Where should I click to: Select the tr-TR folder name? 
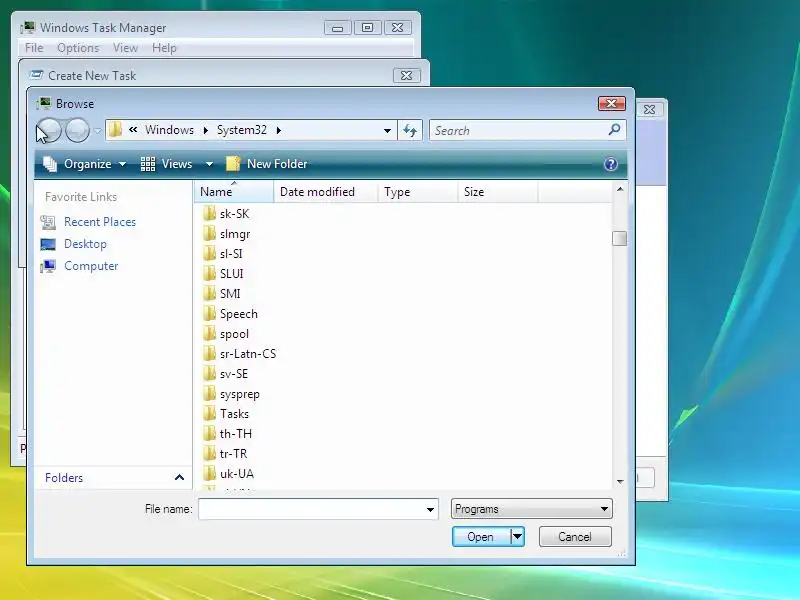pyautogui.click(x=233, y=454)
